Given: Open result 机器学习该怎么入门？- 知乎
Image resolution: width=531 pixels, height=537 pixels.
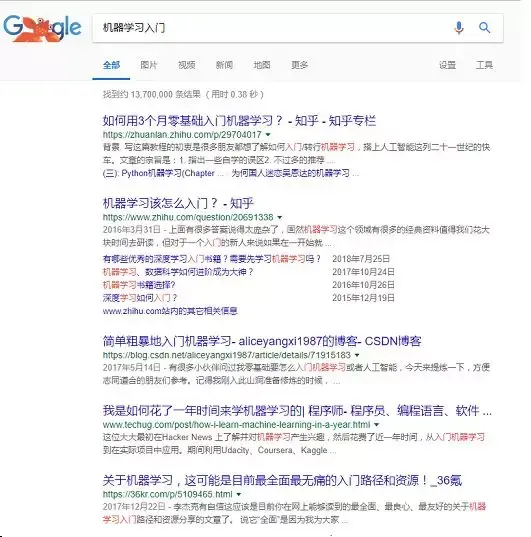Looking at the screenshot, I should click(178, 203).
